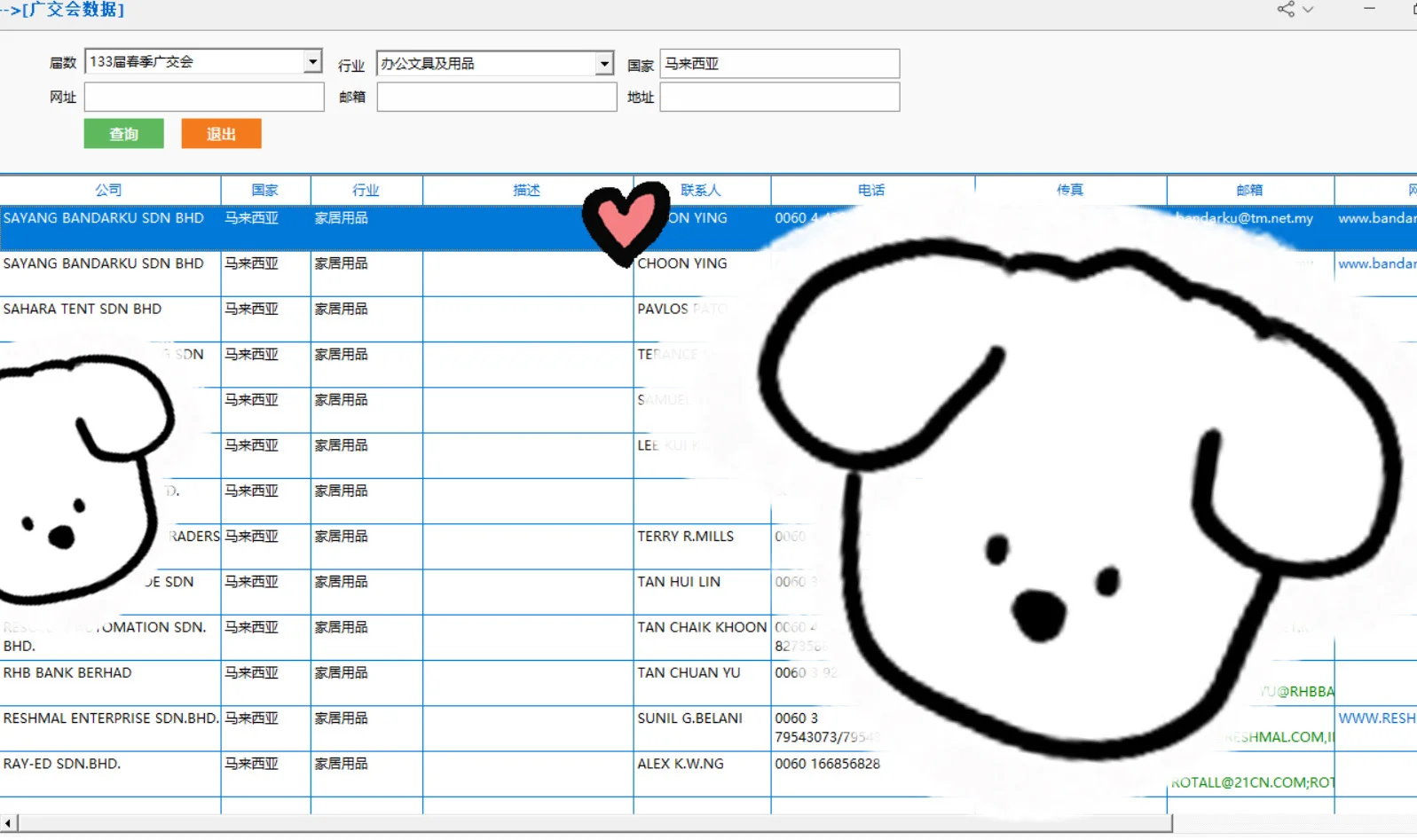Click the horizontal scrollbar left arrow
The height and width of the screenshot is (840, 1417).
pos(8,824)
